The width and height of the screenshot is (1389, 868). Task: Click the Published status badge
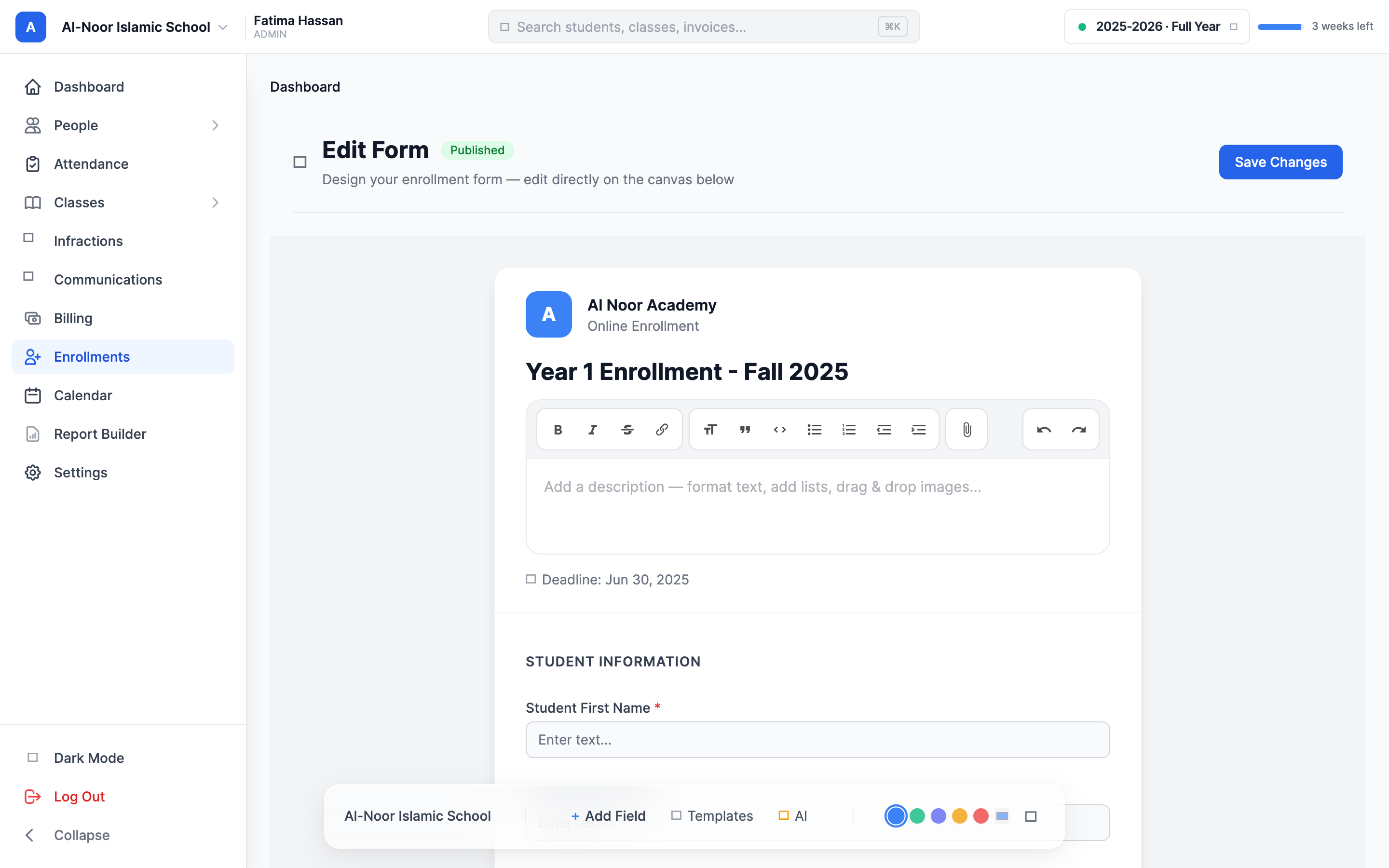point(477,150)
